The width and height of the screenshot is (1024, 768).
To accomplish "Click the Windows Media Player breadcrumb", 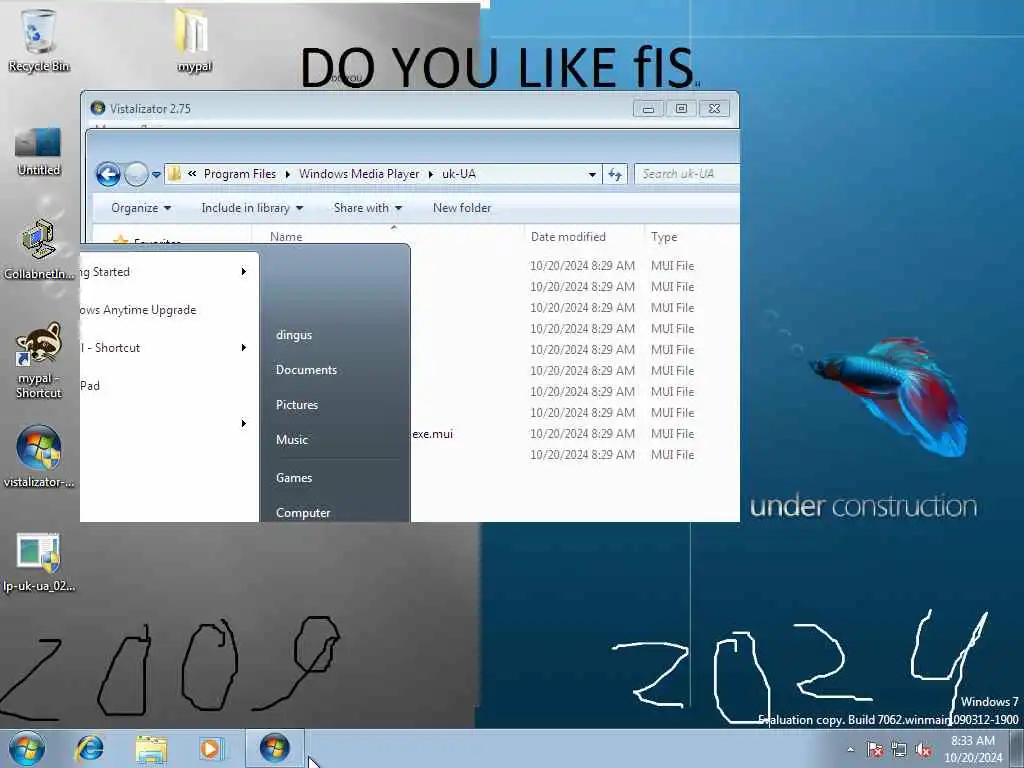I will coord(359,174).
